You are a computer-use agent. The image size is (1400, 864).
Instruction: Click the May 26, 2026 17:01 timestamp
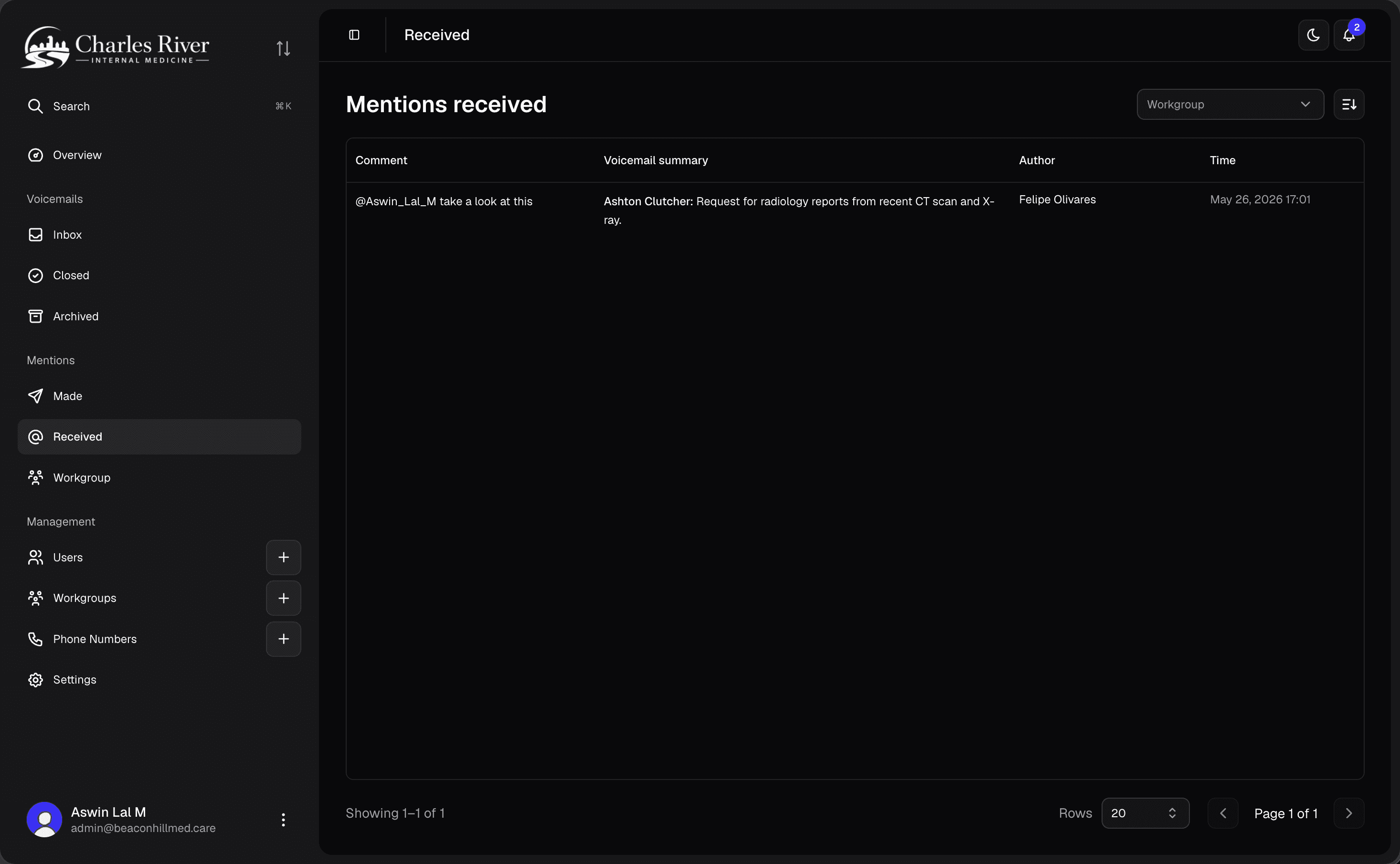point(1260,200)
